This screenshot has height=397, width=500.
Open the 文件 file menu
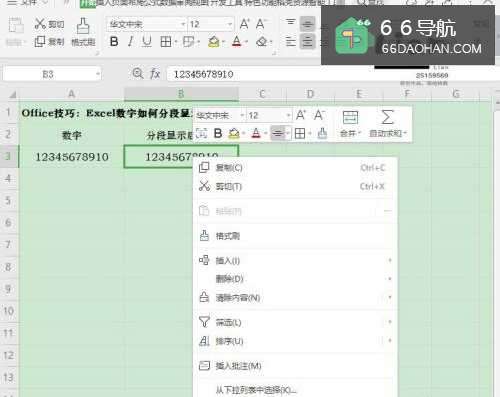[30, 3]
